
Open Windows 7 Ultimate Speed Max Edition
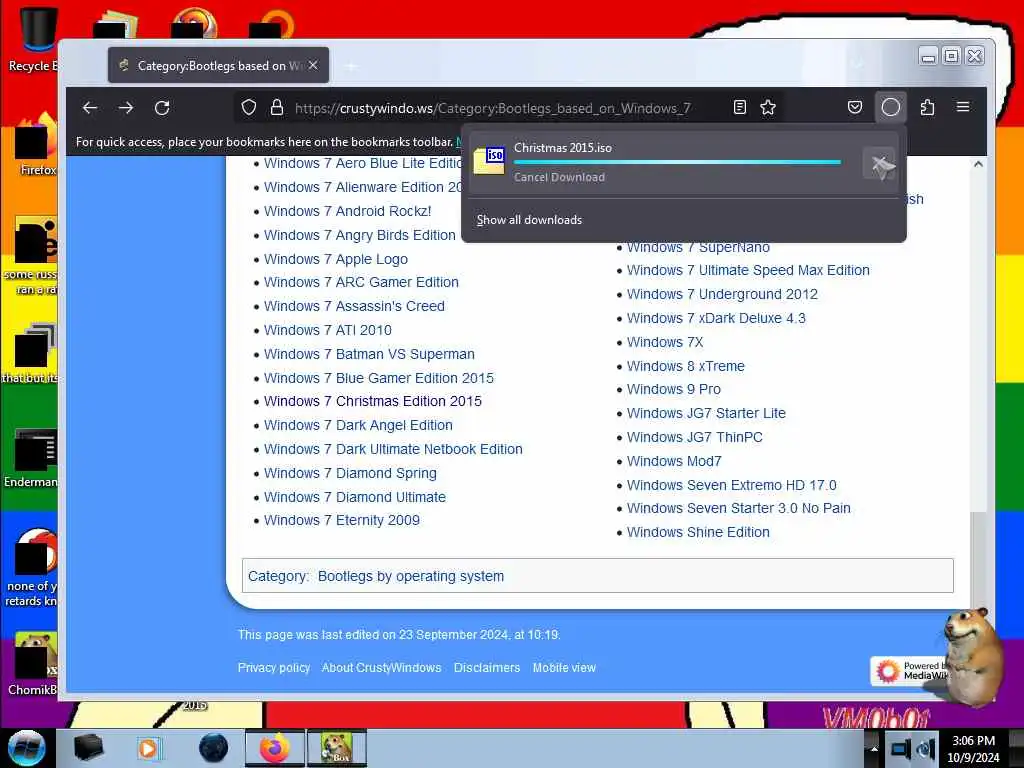coord(748,270)
